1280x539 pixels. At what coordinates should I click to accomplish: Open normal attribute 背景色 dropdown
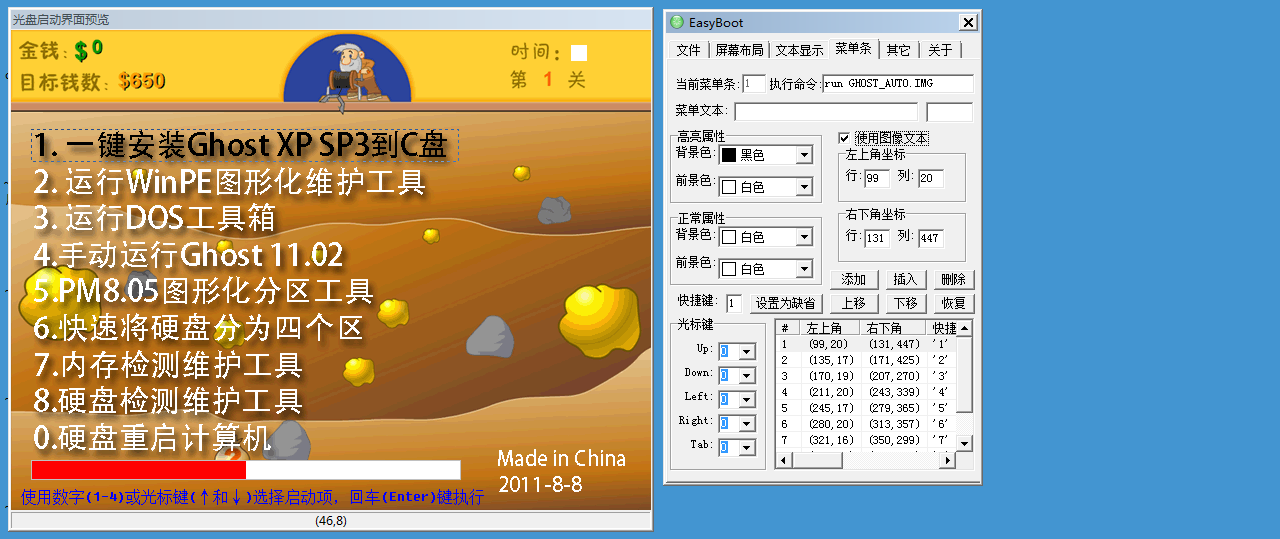[x=804, y=237]
